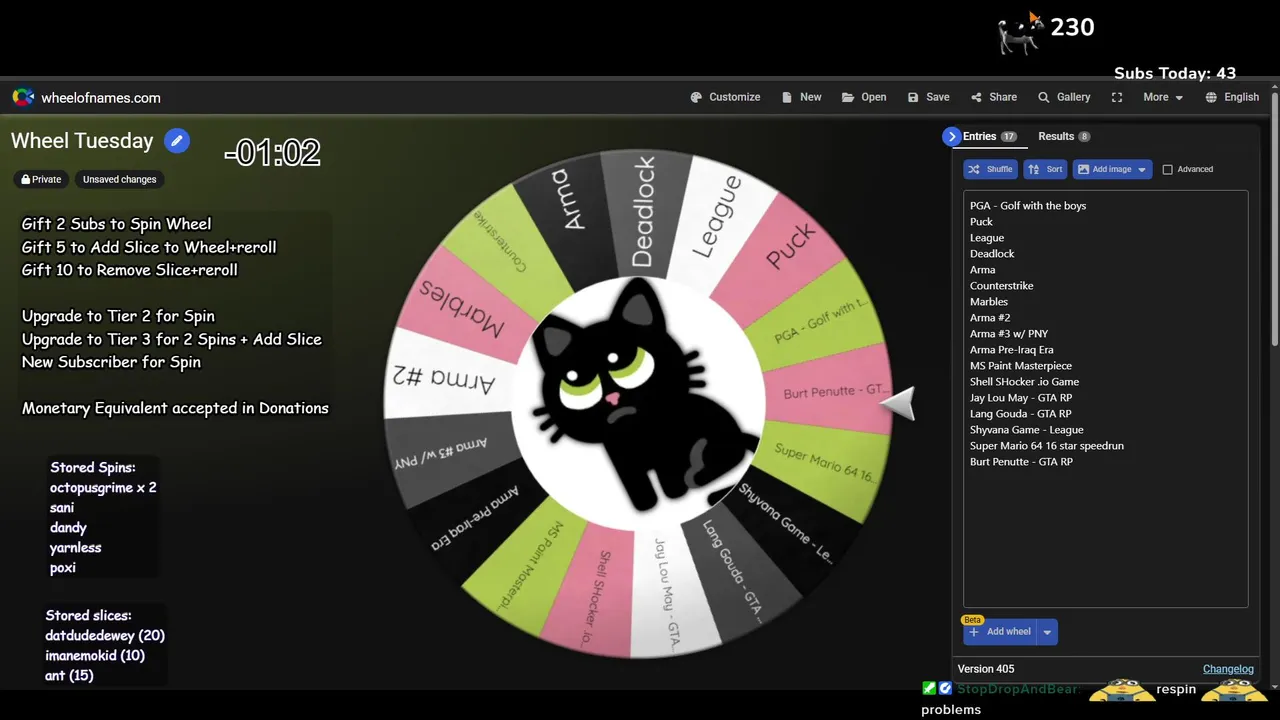Viewport: 1280px width, 720px height.
Task: Click the 'Jay Lou May - GTA RP' entry
Action: click(1020, 398)
